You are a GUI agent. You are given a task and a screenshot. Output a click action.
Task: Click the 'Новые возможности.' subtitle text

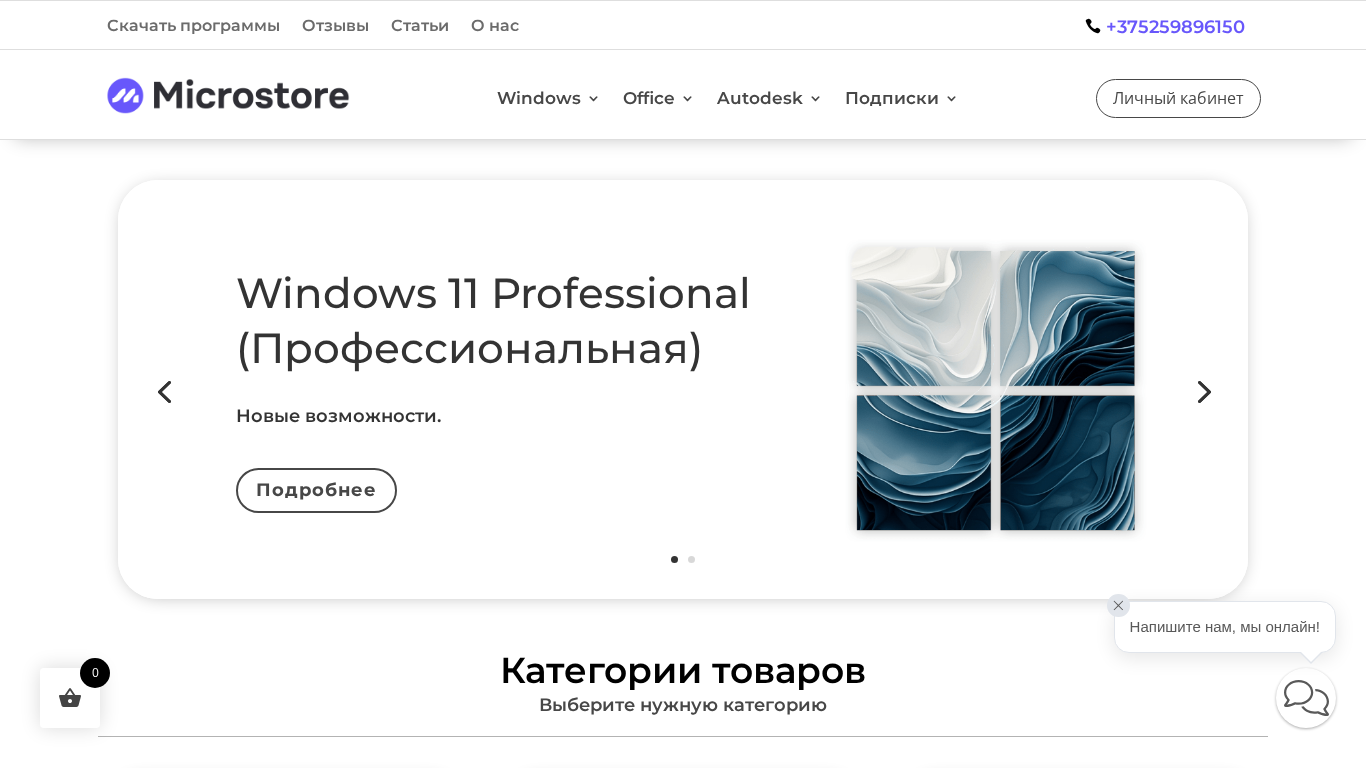click(x=338, y=416)
